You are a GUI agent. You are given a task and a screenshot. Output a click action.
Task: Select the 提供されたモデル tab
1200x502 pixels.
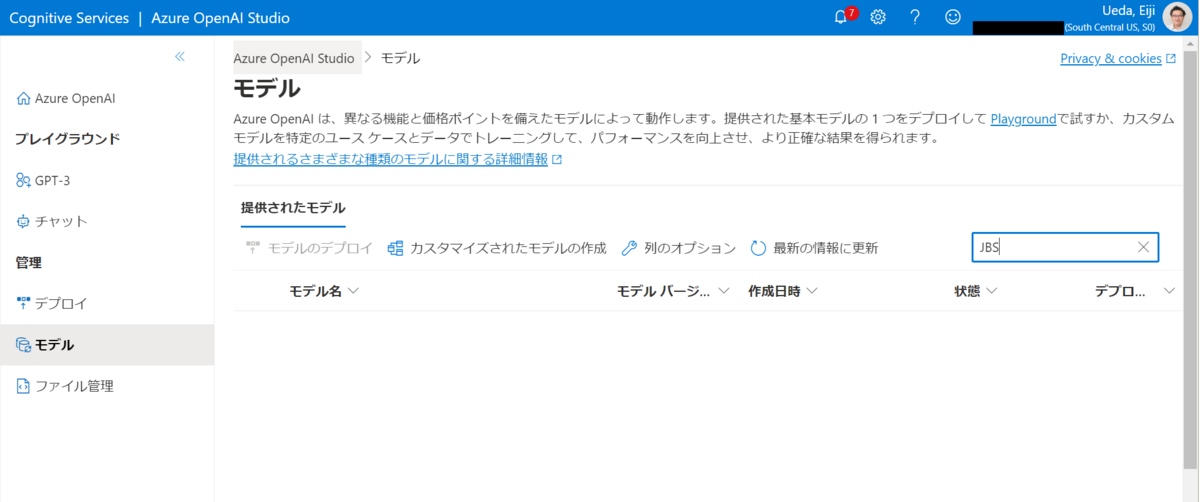[x=293, y=208]
